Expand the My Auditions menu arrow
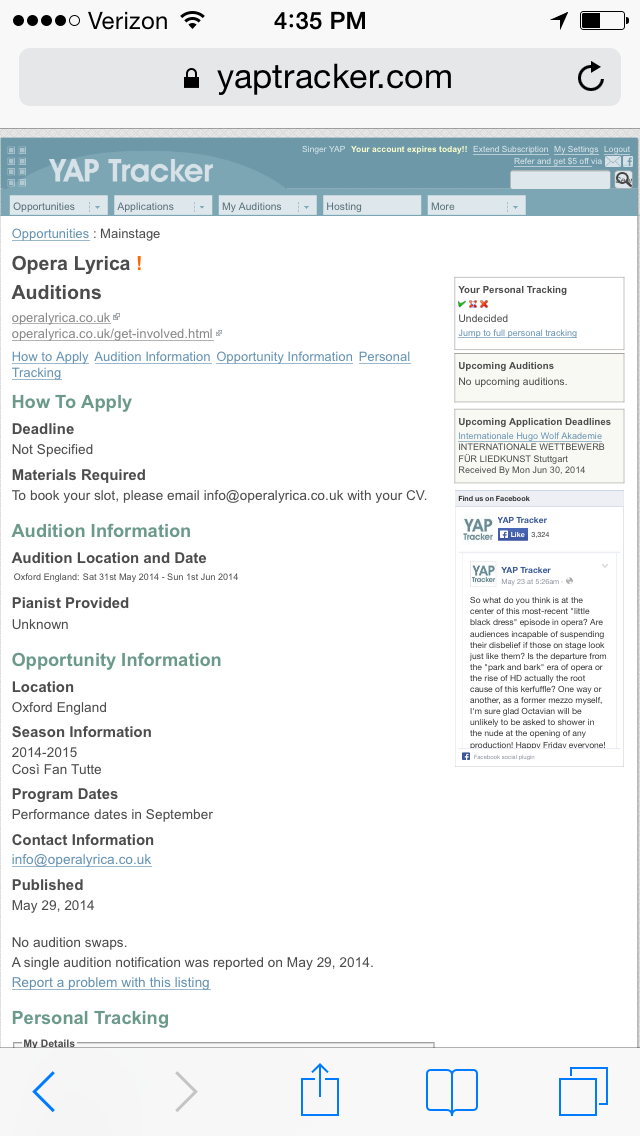This screenshot has height=1136, width=640. (x=306, y=206)
